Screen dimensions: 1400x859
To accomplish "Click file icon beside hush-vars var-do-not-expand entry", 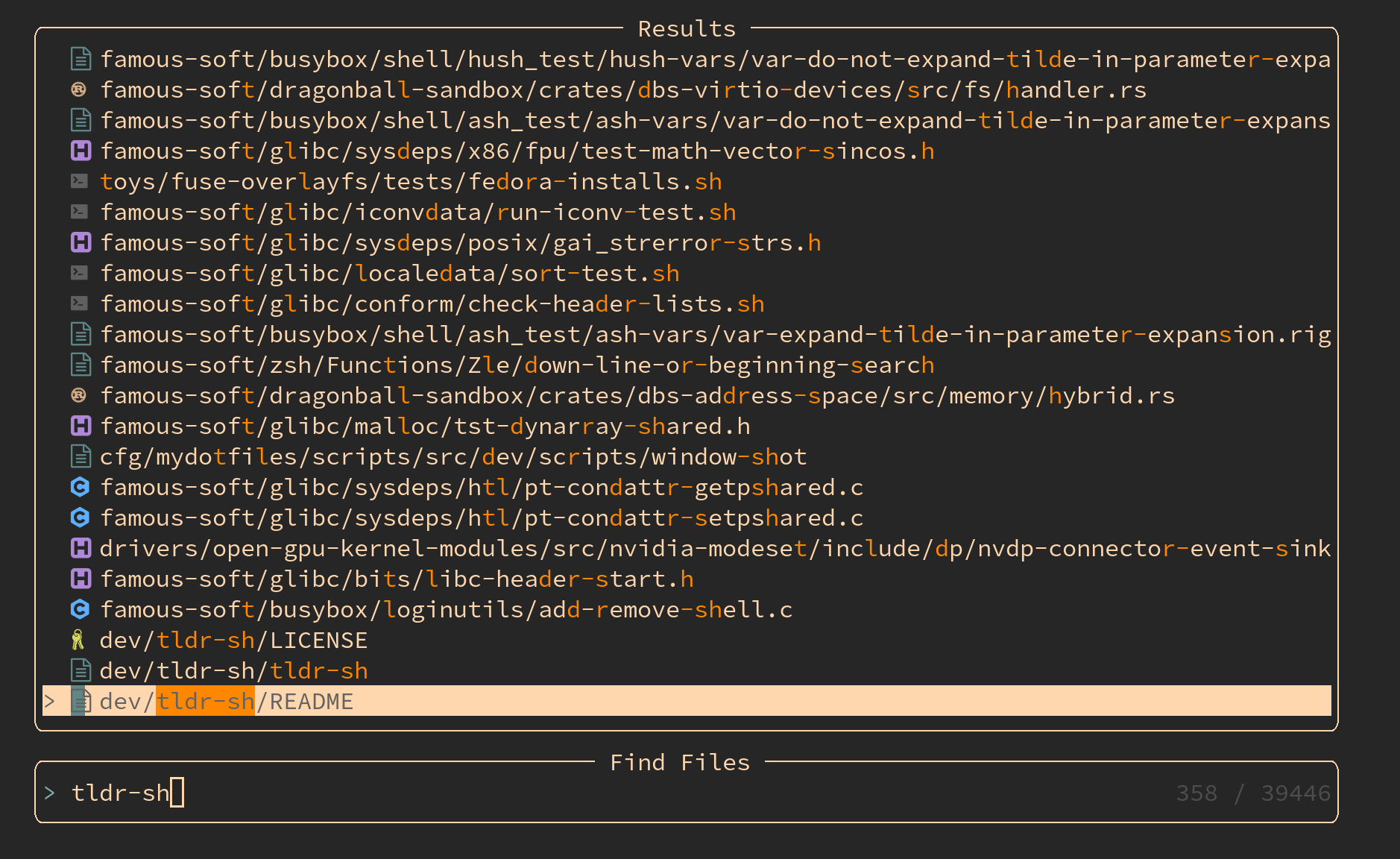I will [x=81, y=59].
